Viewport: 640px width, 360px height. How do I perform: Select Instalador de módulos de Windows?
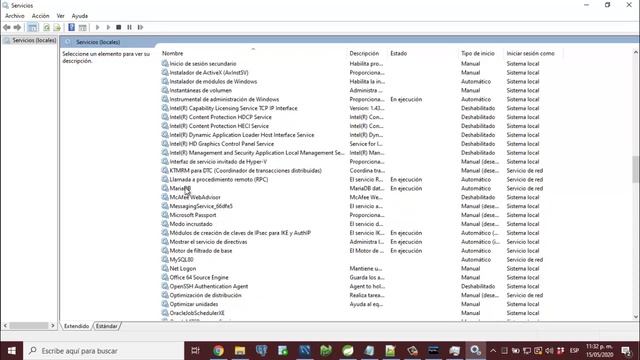213,82
